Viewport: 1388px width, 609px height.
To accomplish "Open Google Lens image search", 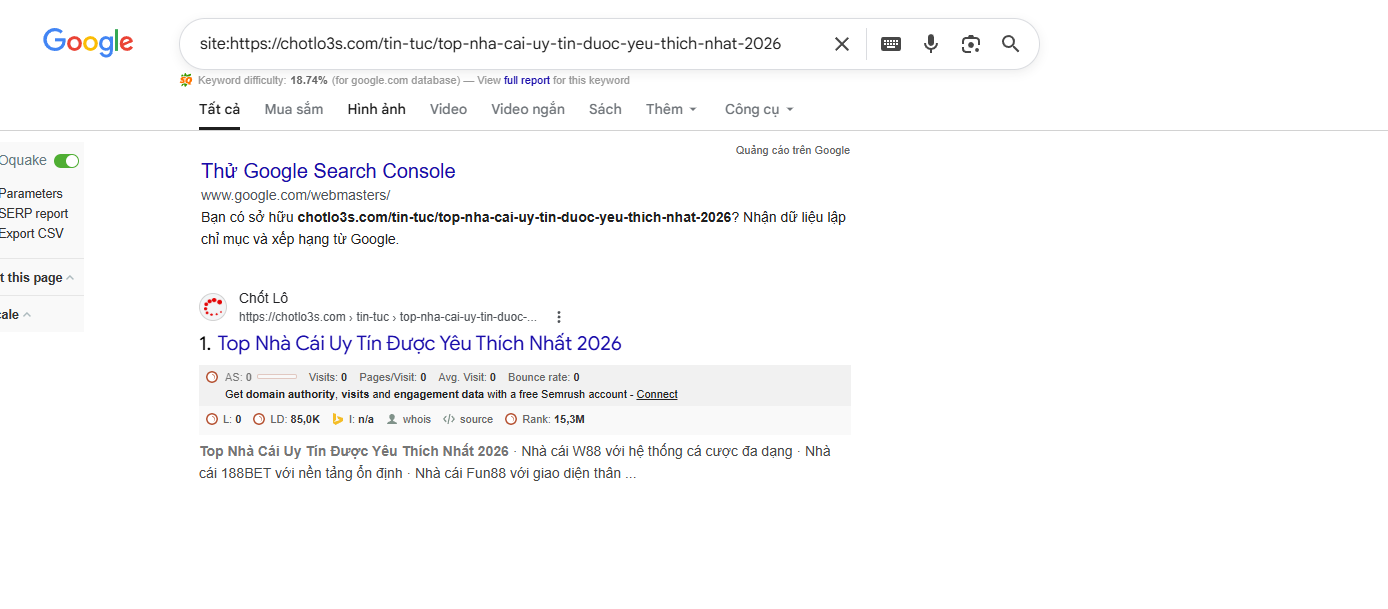I will pyautogui.click(x=971, y=44).
